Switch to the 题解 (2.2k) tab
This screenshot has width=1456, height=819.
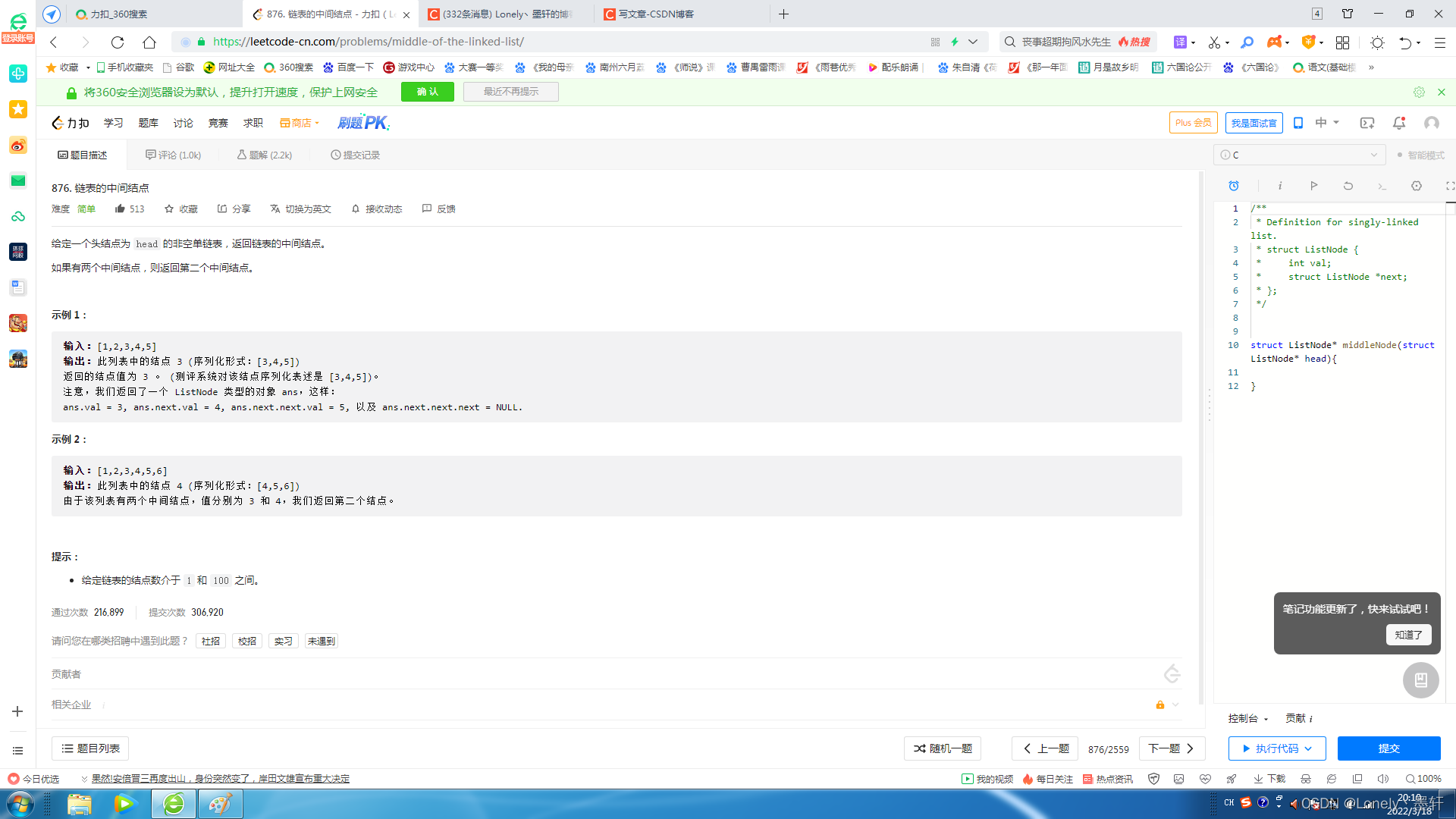pyautogui.click(x=264, y=155)
